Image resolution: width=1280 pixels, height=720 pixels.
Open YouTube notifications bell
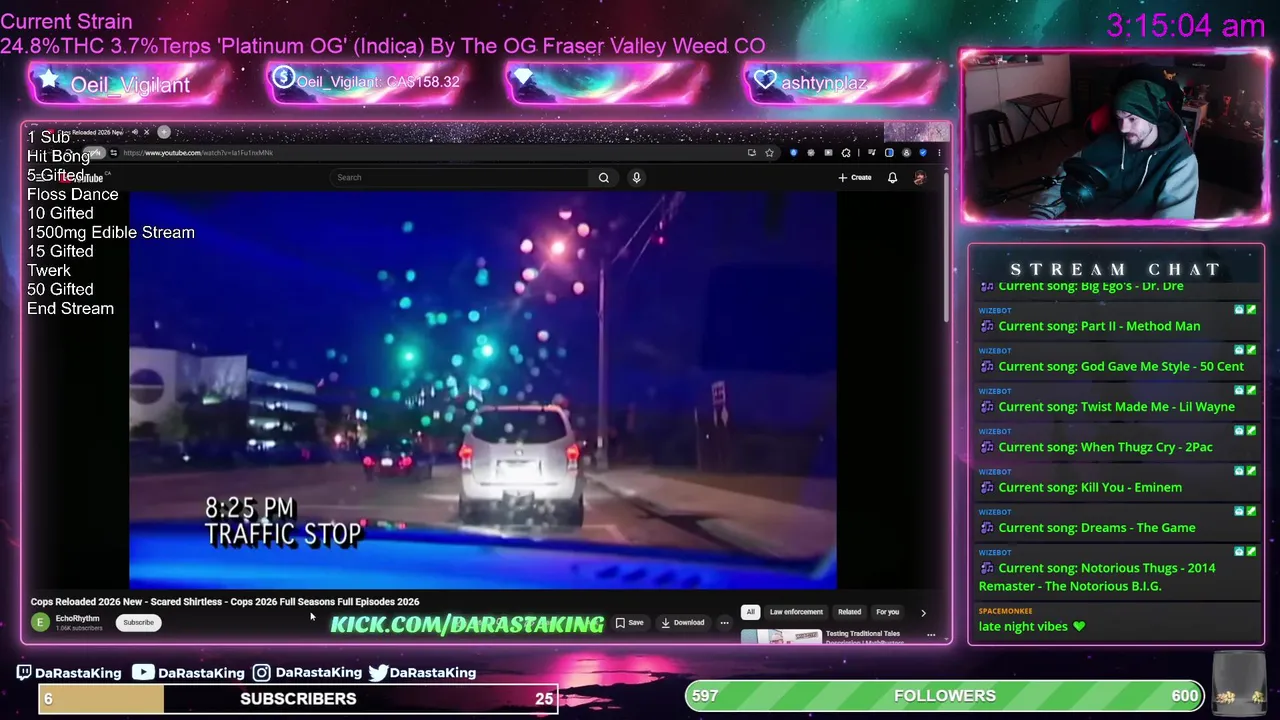(892, 178)
